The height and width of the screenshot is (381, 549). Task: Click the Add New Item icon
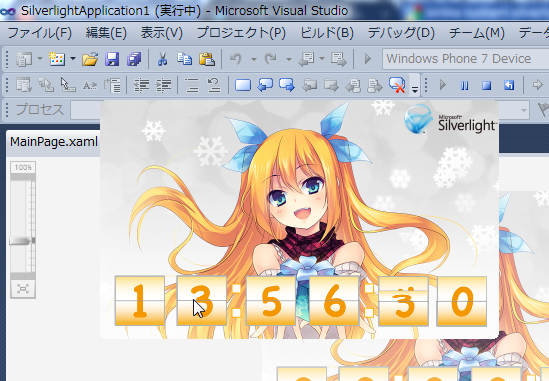click(57, 59)
